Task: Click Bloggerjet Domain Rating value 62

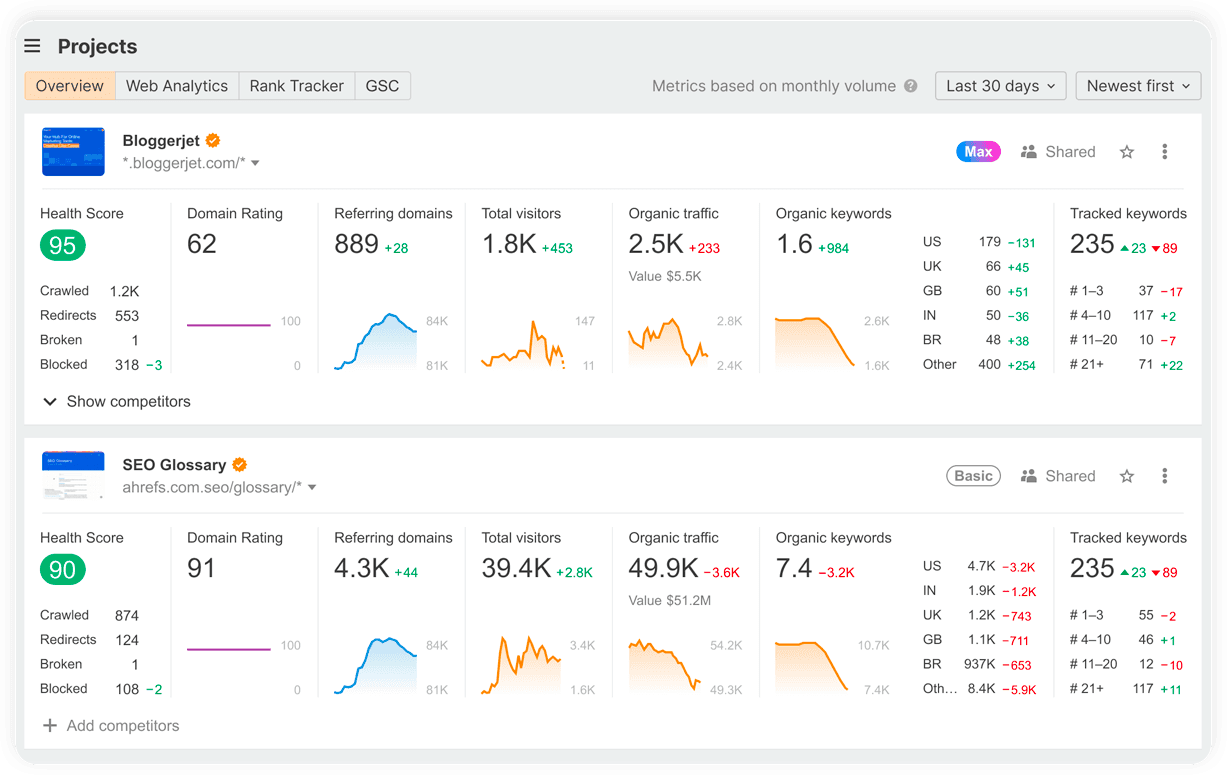Action: tap(202, 244)
